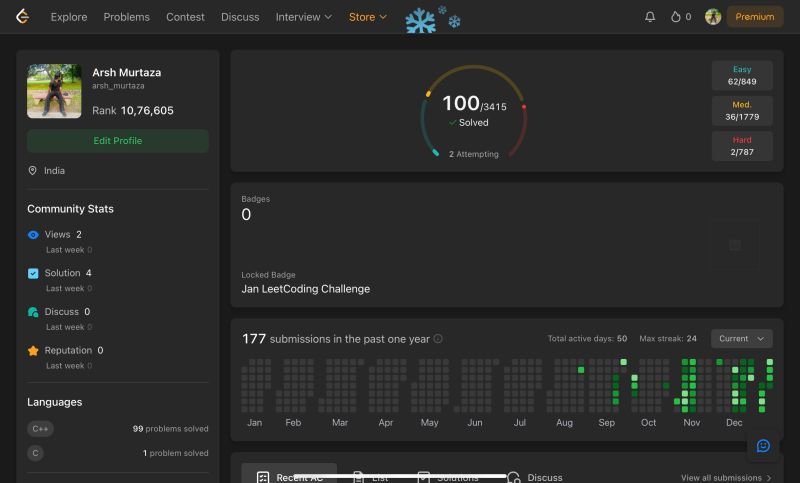Click '99 problems solved' text
800x483 pixels.
click(x=170, y=428)
